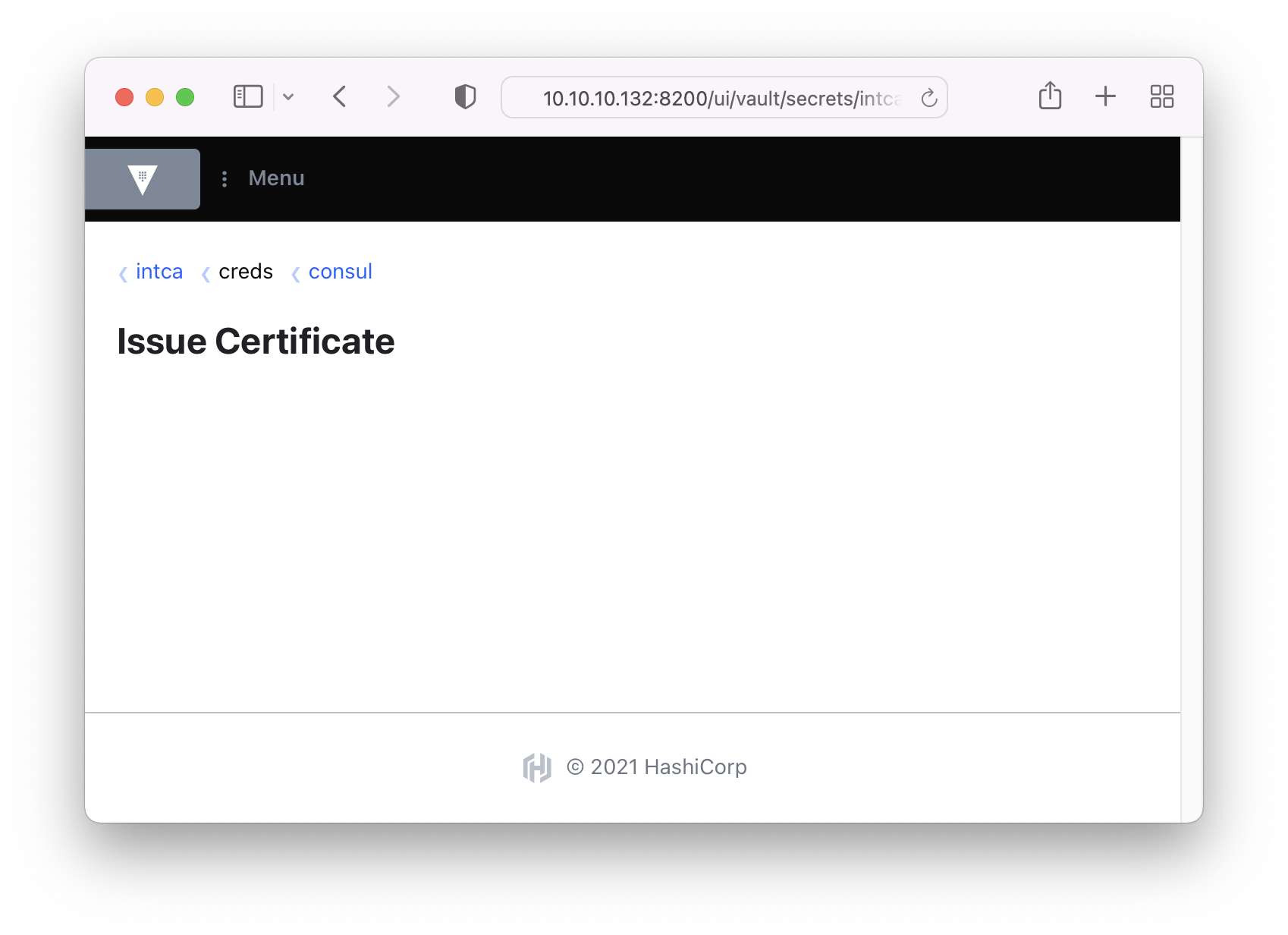Show the tab overview grid icon
The width and height of the screenshot is (1288, 935).
(1162, 96)
